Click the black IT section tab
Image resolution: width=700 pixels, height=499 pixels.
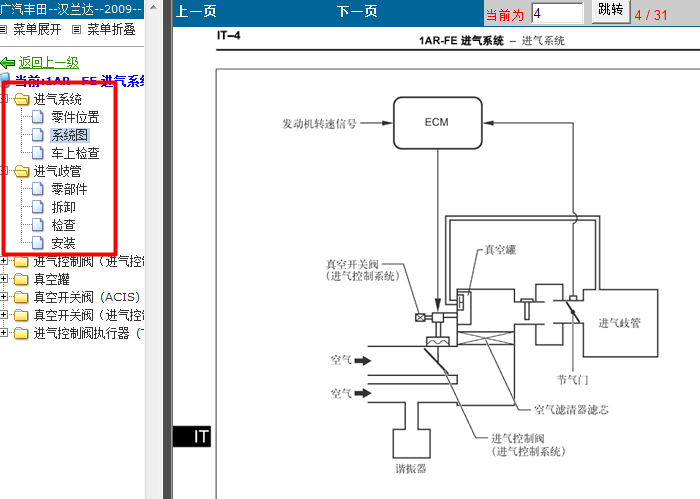192,437
